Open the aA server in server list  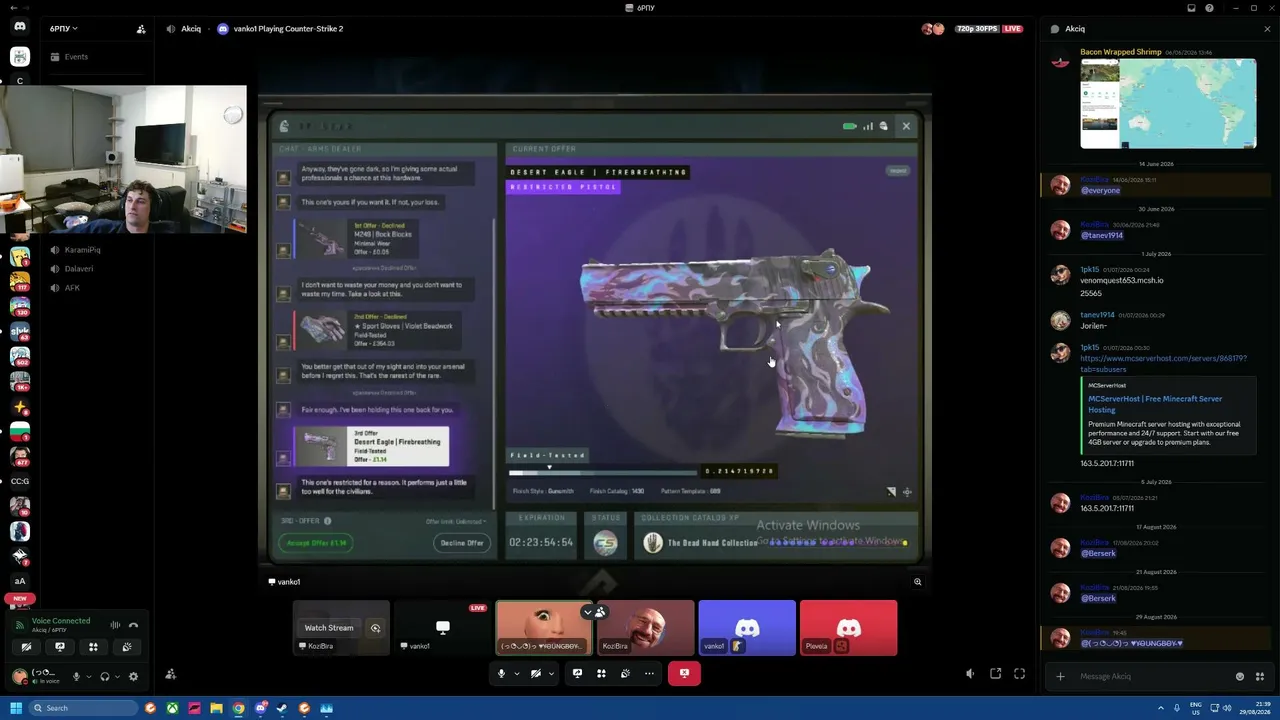coord(20,581)
